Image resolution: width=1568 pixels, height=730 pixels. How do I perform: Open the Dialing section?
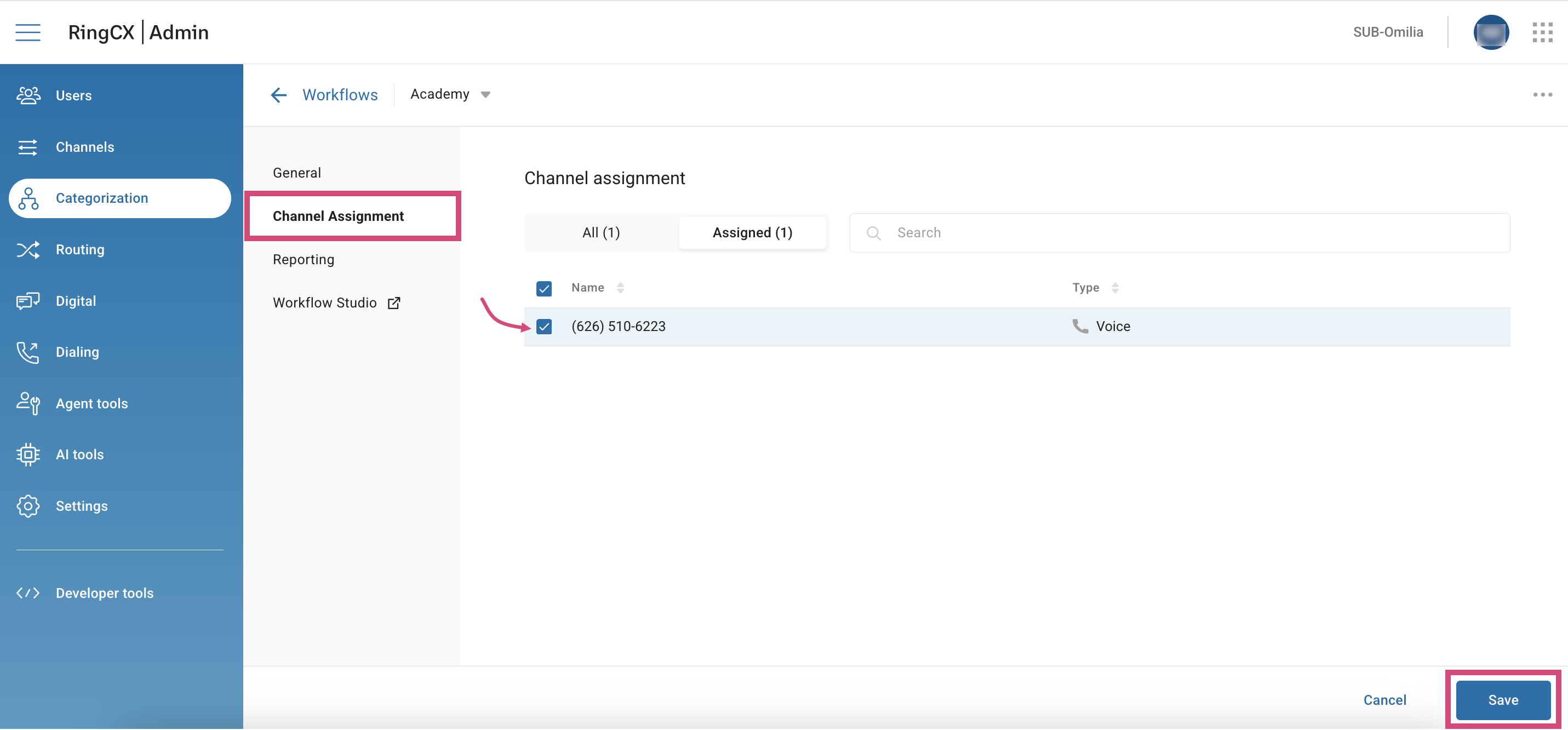(77, 352)
